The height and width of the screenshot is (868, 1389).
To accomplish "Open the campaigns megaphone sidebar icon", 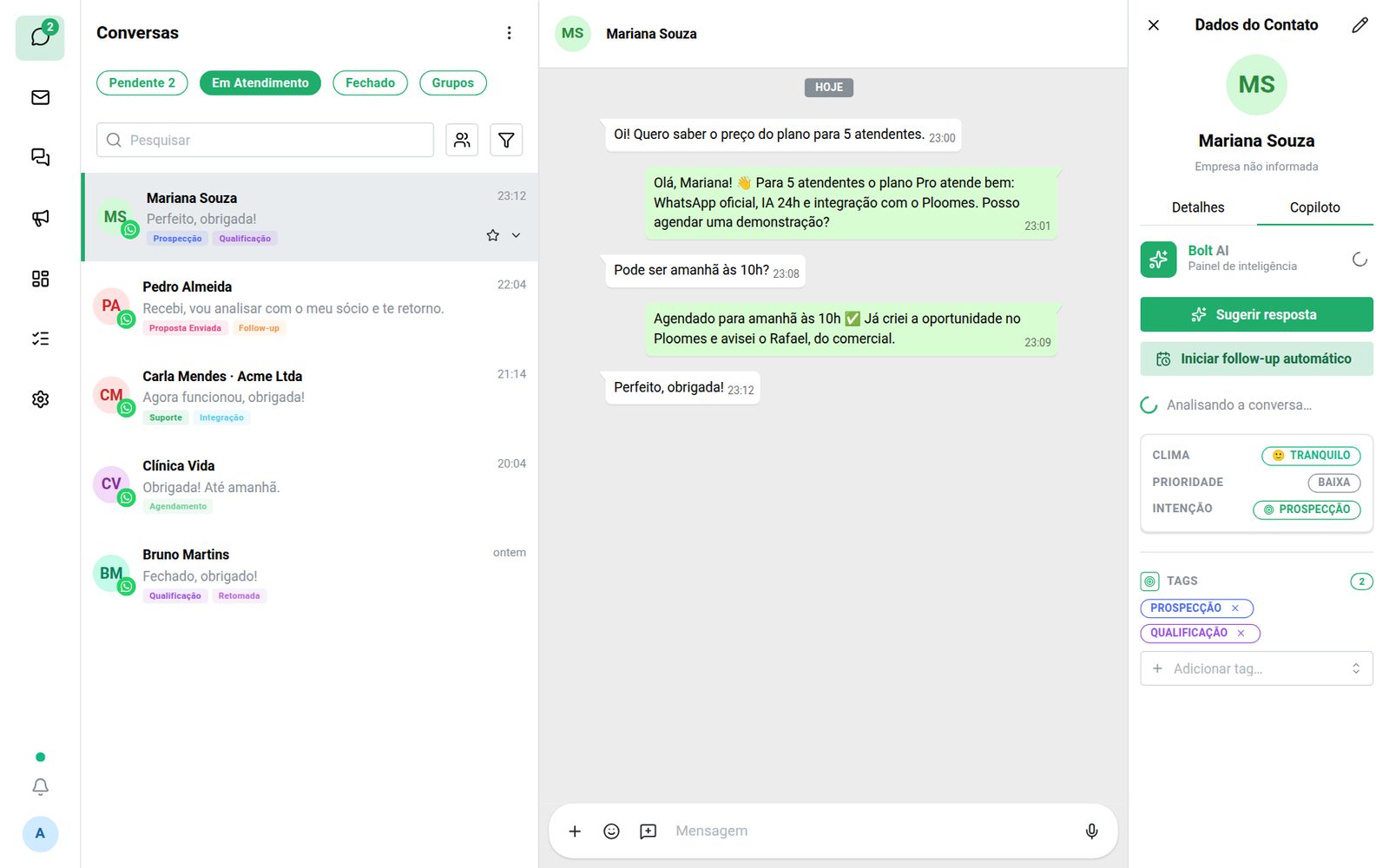I will click(40, 218).
